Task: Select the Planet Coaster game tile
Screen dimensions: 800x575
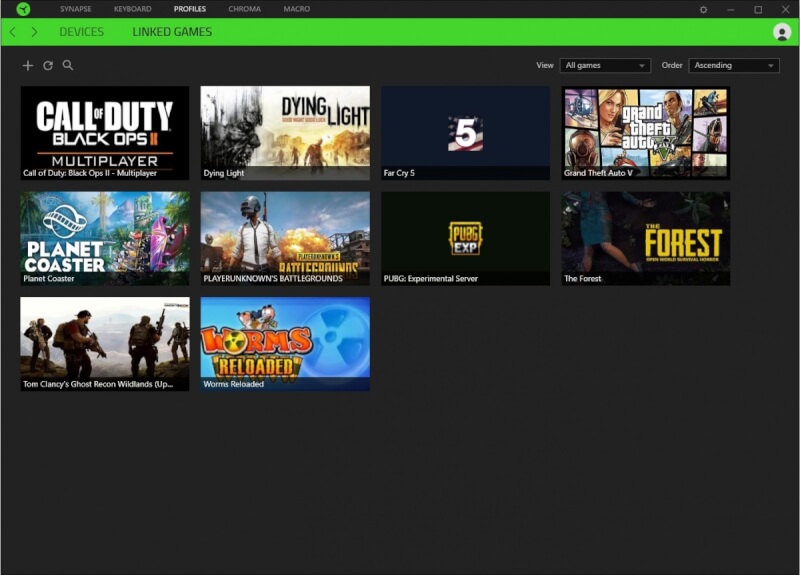Action: [x=105, y=238]
